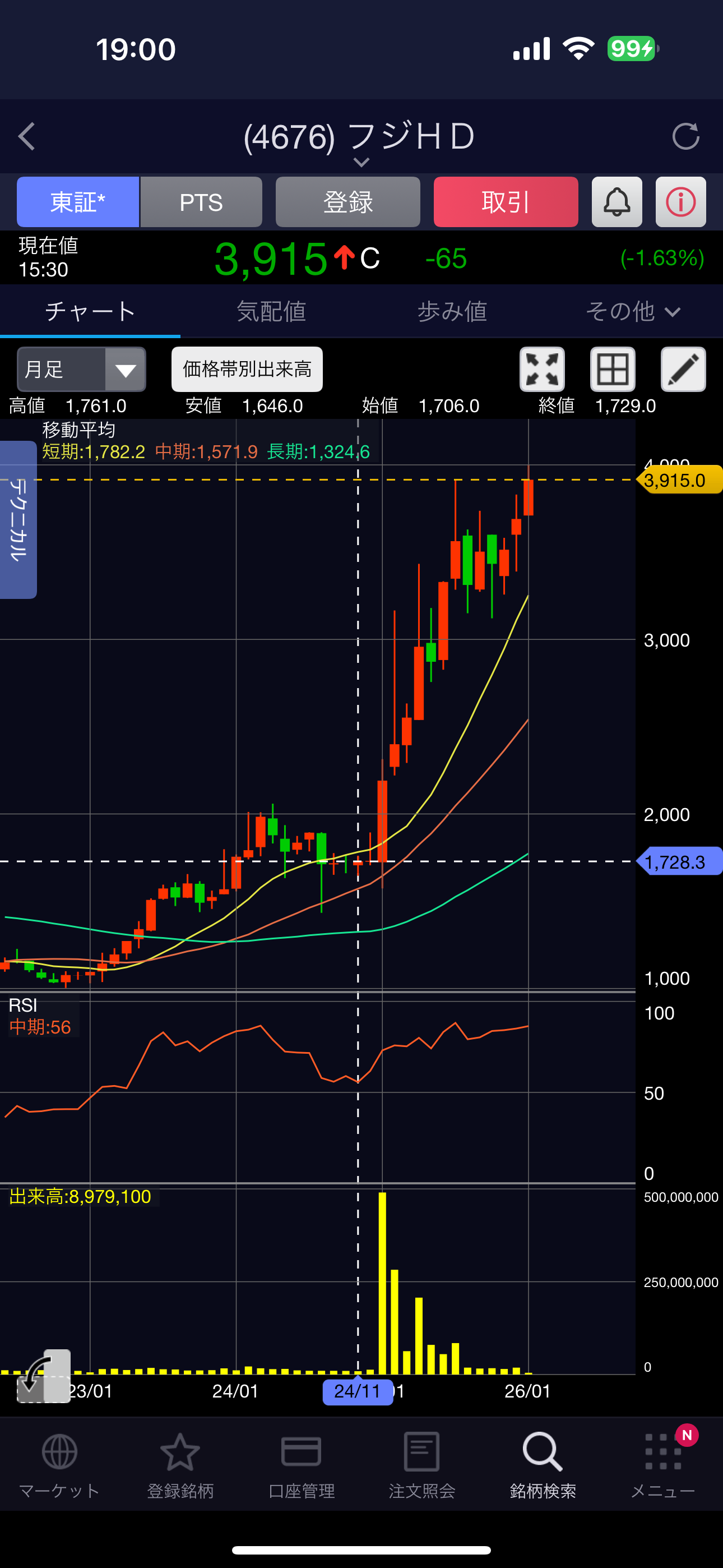Image resolution: width=723 pixels, height=1568 pixels.
Task: Open the registered stocks star icon
Action: [180, 1464]
